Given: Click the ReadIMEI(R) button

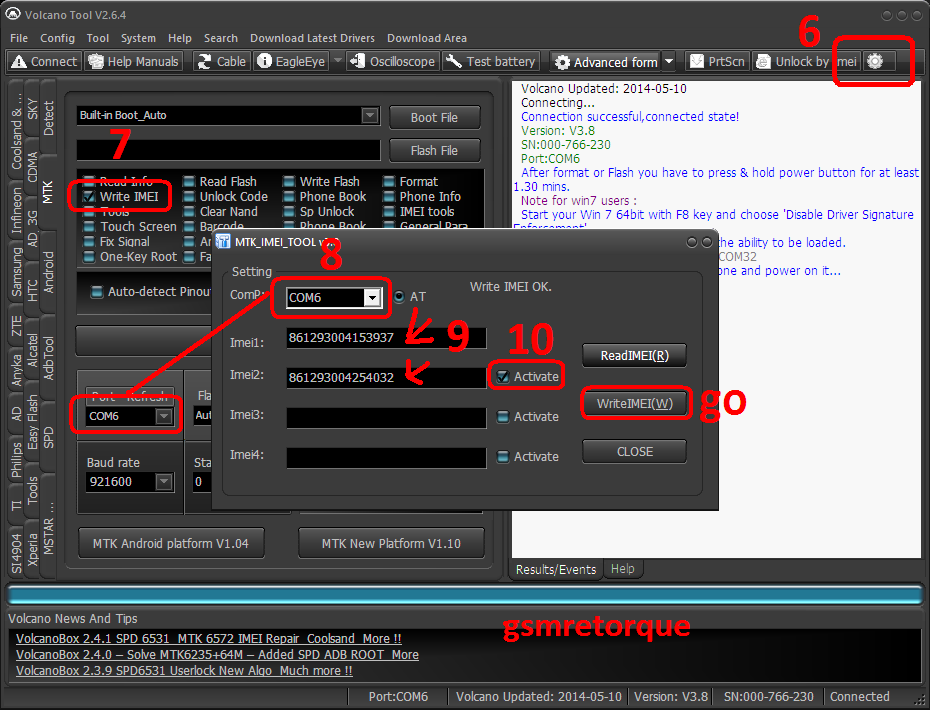Looking at the screenshot, I should click(x=634, y=355).
